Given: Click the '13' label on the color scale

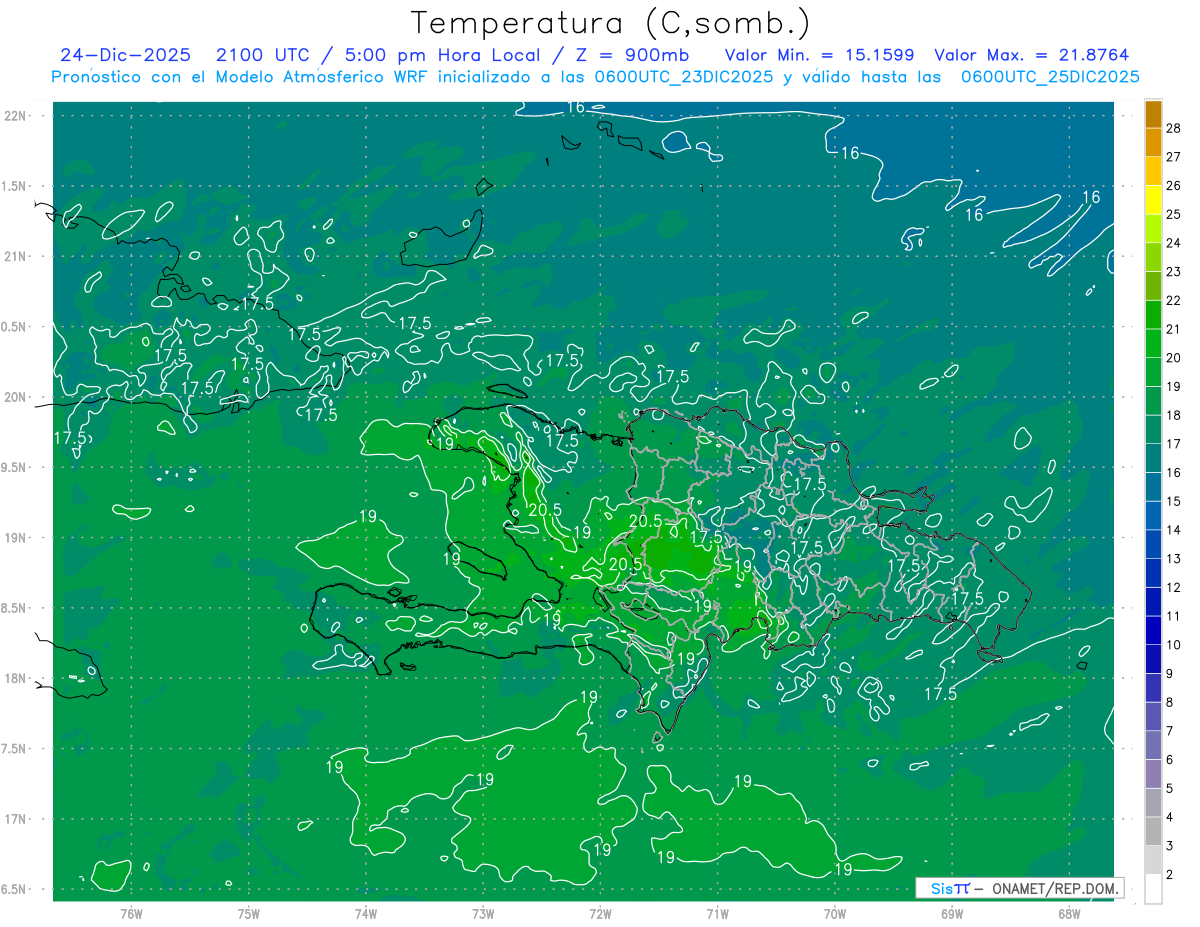Looking at the screenshot, I should [x=1174, y=558].
